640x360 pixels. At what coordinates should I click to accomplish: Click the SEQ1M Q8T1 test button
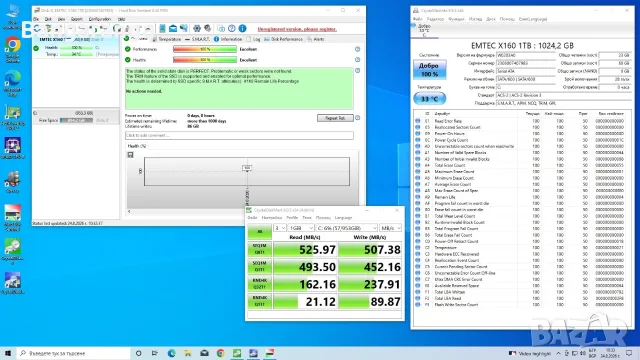pyautogui.click(x=260, y=249)
